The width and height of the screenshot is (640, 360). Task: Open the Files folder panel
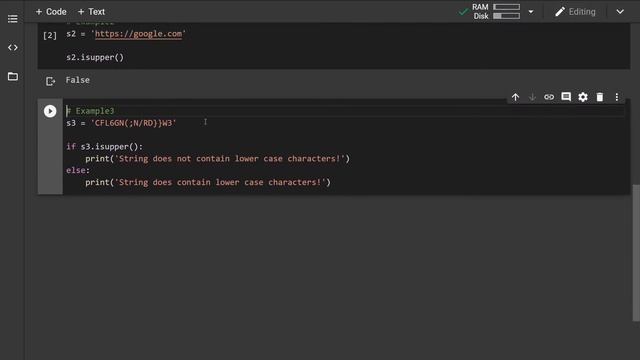(x=13, y=76)
